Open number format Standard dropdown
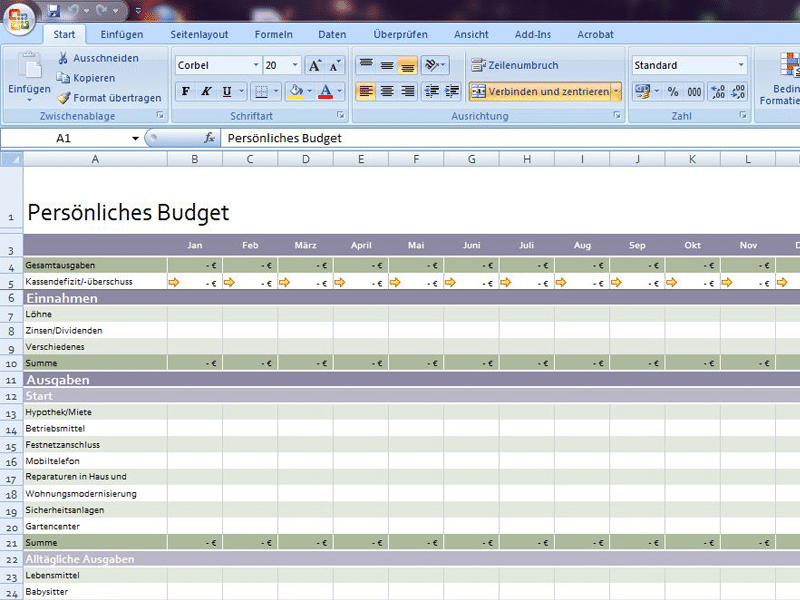Viewport: 800px width, 600px height. [x=741, y=65]
